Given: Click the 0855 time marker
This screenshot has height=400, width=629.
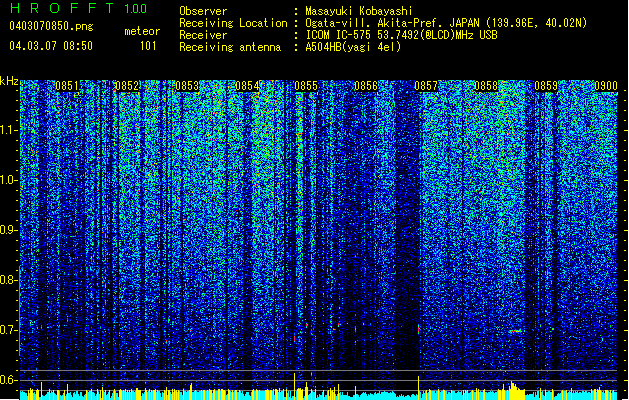Looking at the screenshot, I should click(306, 86).
